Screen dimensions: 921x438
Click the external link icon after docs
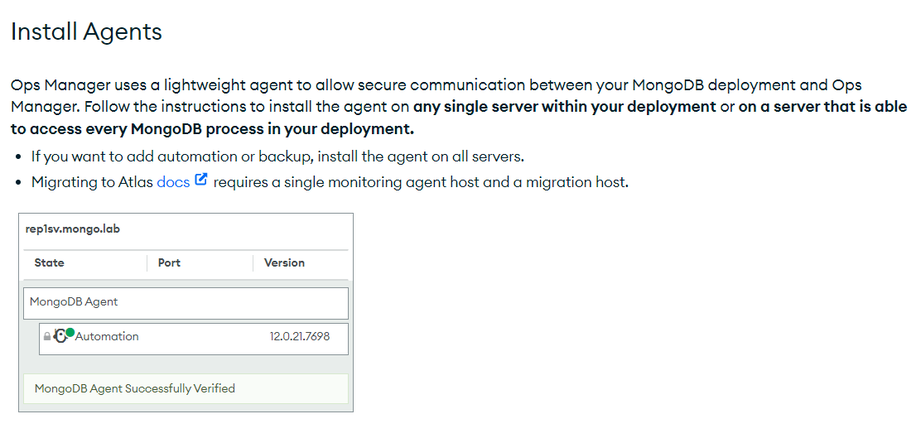tap(201, 180)
